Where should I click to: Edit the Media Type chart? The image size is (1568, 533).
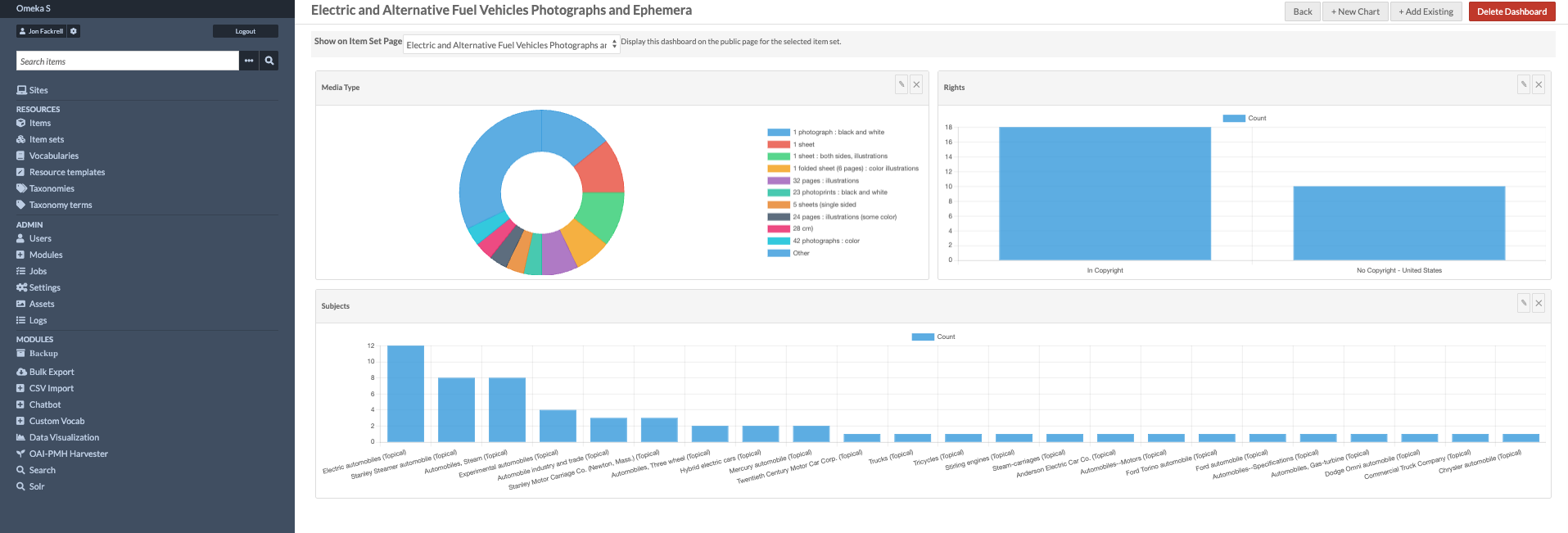[901, 84]
